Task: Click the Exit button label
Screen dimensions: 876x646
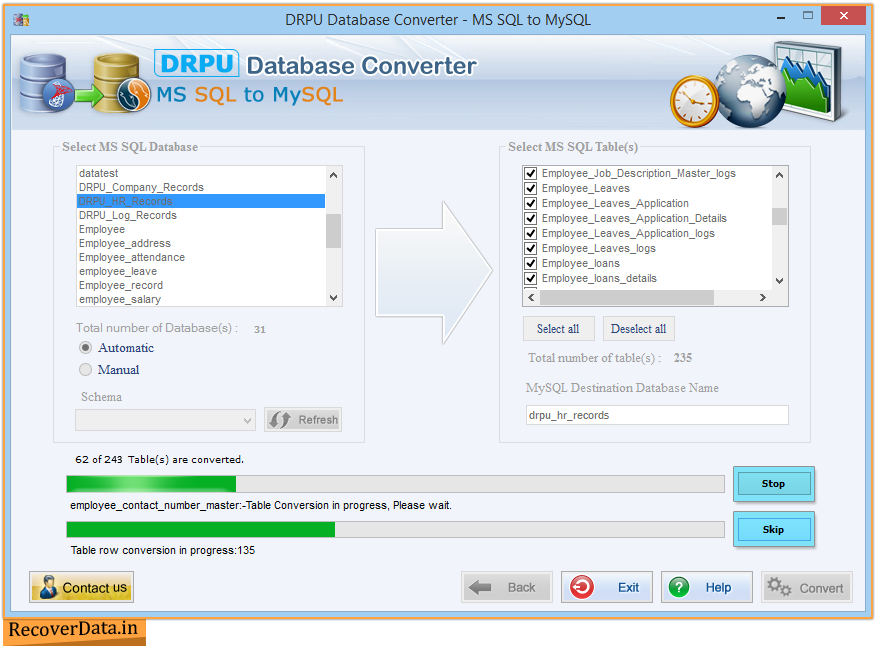Action: click(628, 587)
